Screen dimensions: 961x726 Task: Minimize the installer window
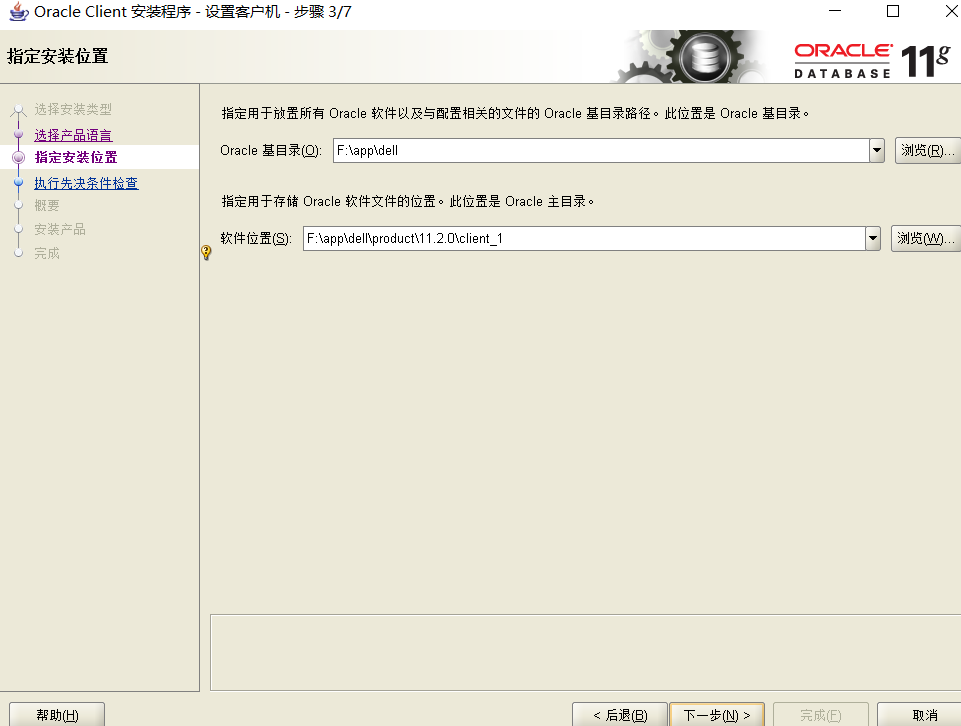[835, 11]
